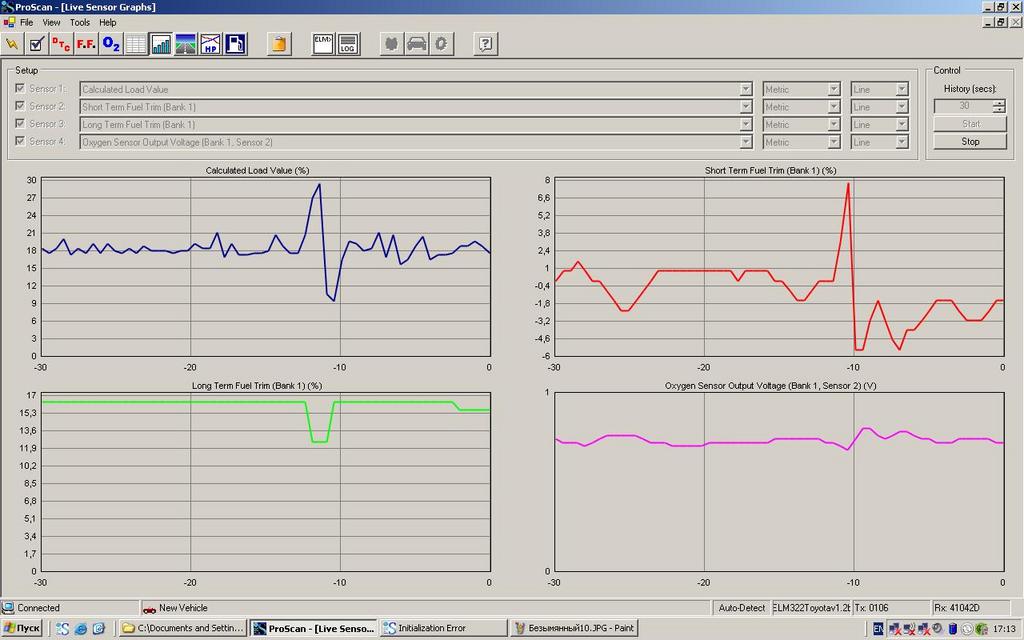
Task: Toggle the Sensor 1 checkbox
Action: pyautogui.click(x=21, y=89)
